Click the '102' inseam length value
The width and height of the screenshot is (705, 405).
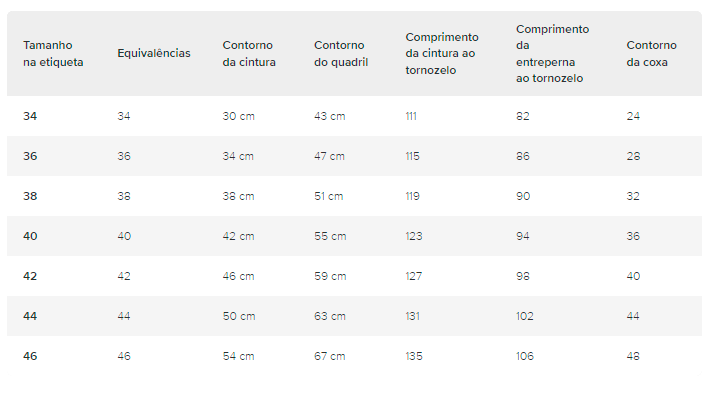coord(524,316)
